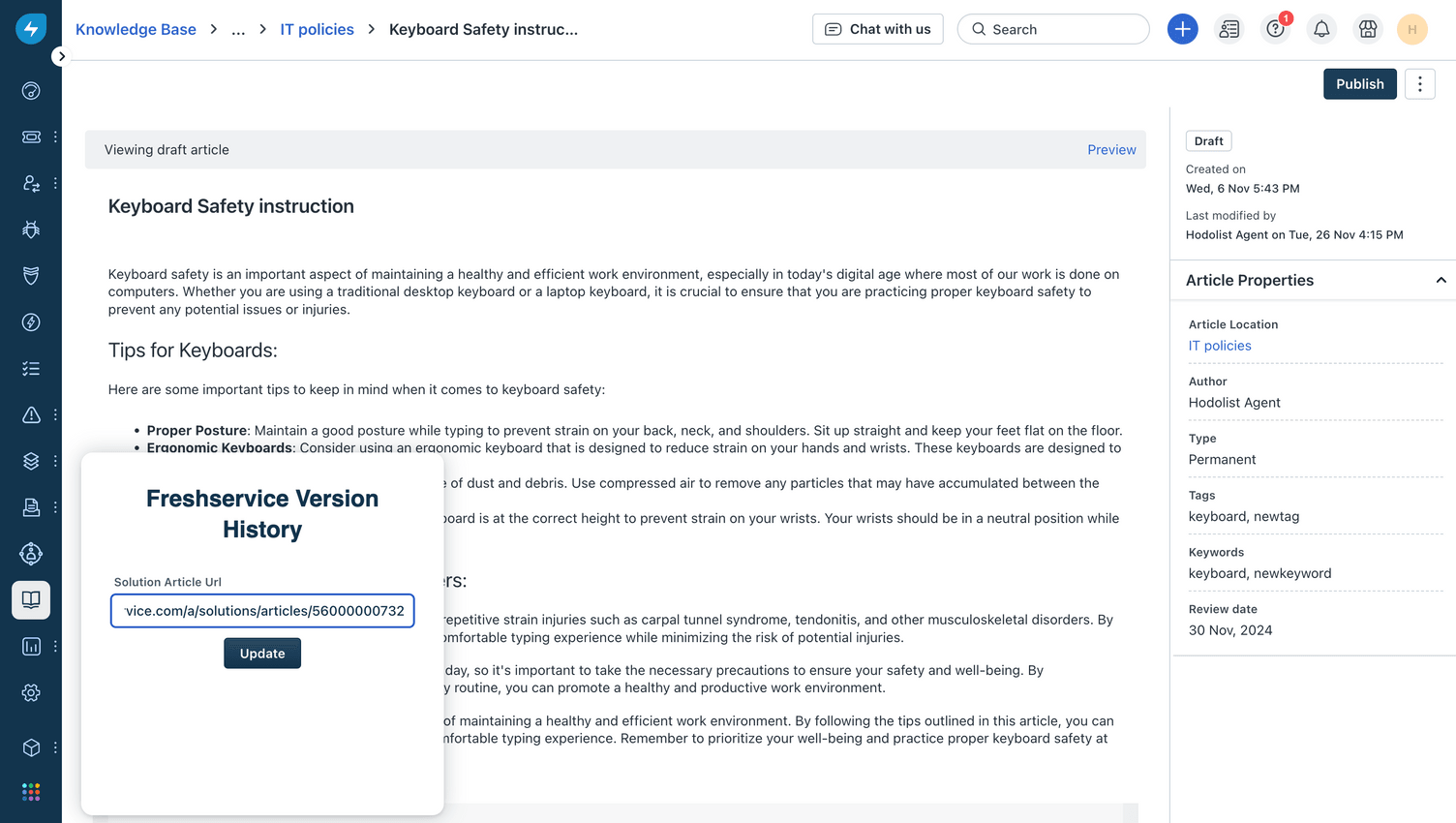The height and width of the screenshot is (823, 1456).
Task: Click the Keyboard Safety instruction article title
Action: [231, 206]
